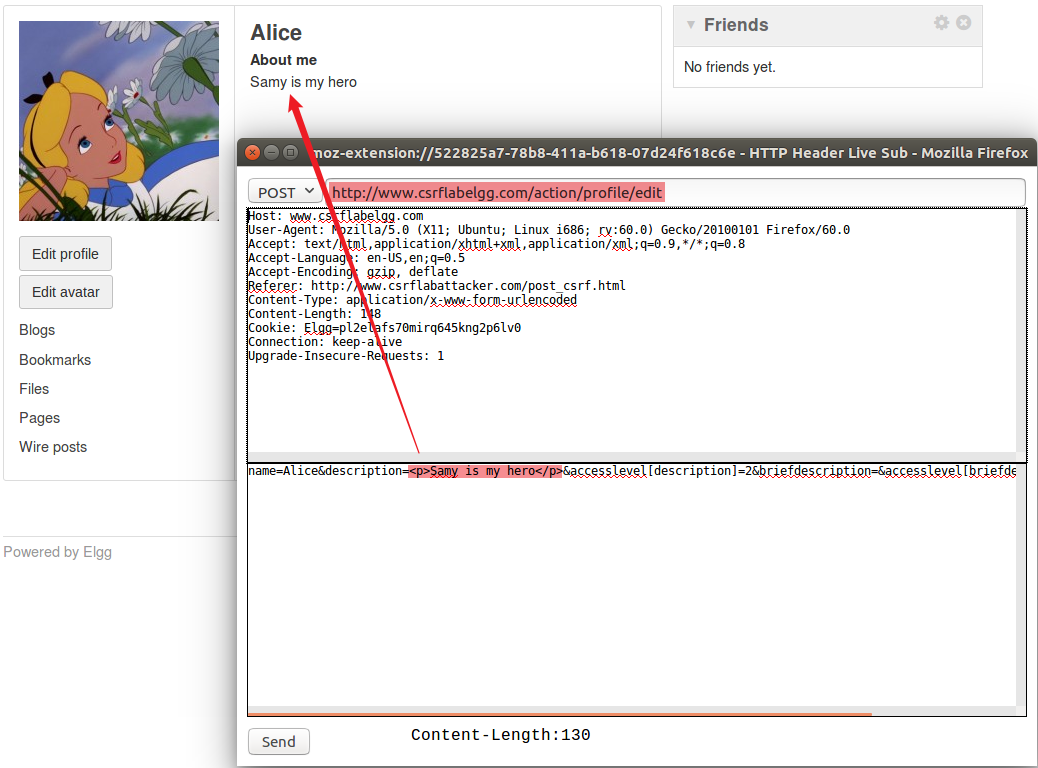Remove the Friends widget with its X icon
Image resolution: width=1038 pixels, height=768 pixels.
964,23
